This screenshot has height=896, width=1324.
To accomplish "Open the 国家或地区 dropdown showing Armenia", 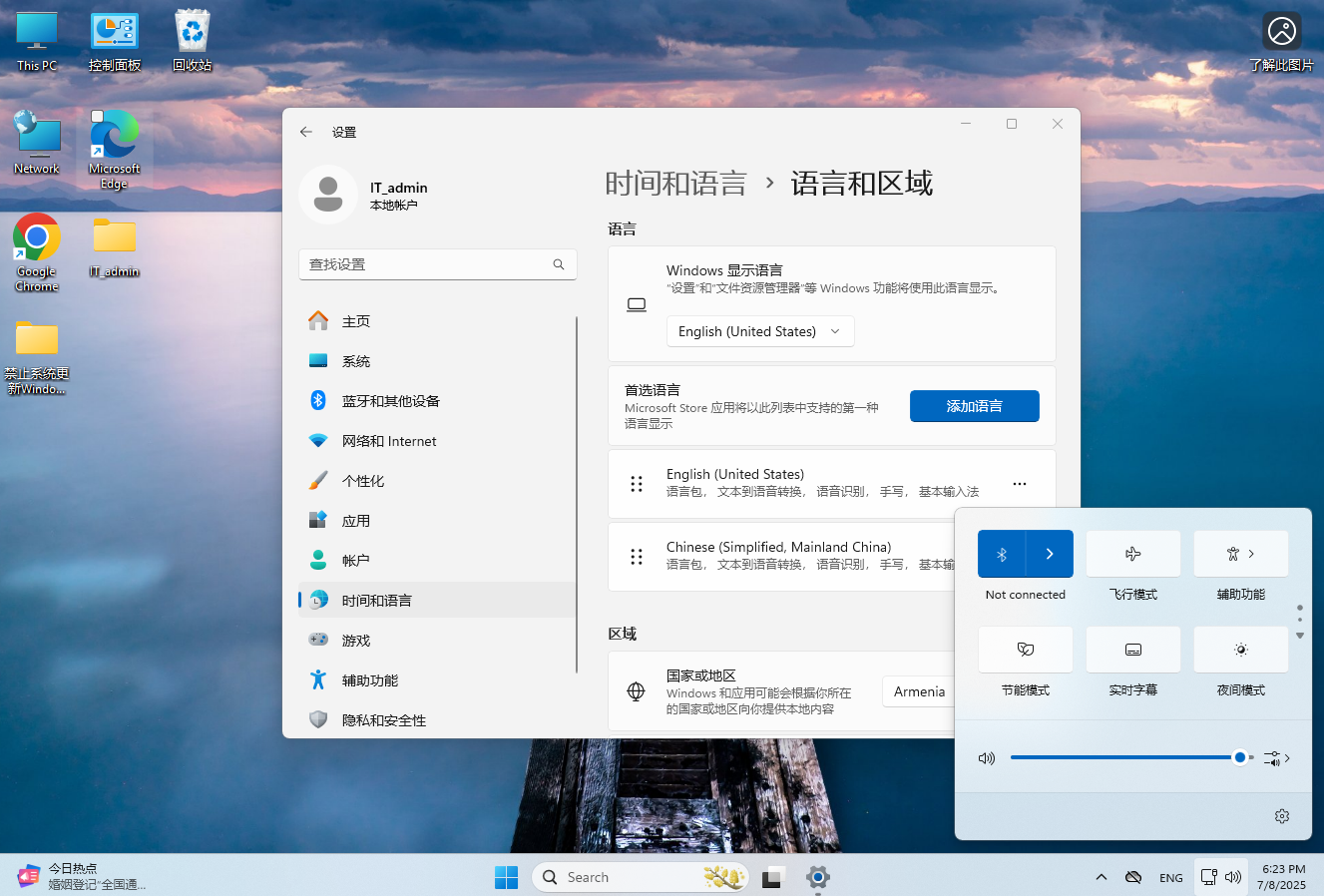I will click(x=919, y=690).
